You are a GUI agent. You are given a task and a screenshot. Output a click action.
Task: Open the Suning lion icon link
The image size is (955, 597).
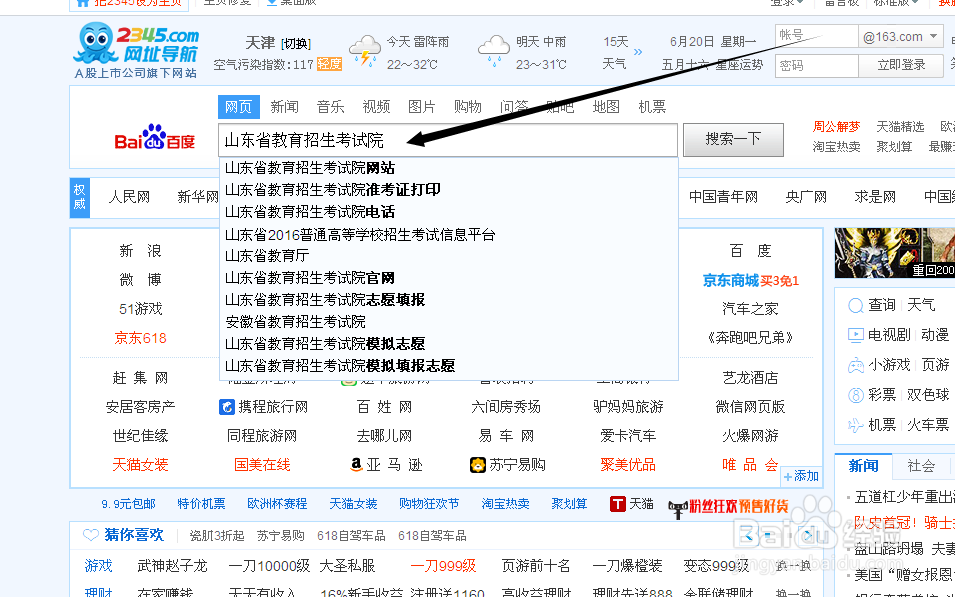tap(478, 465)
